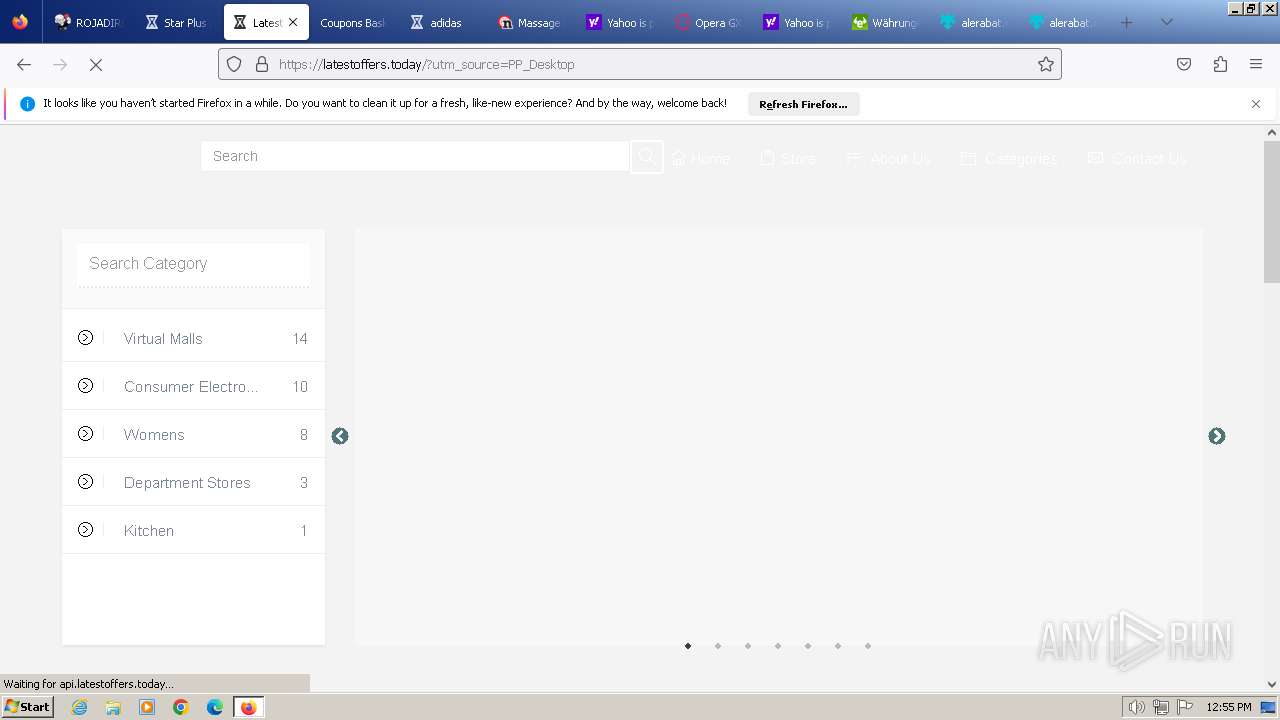1280x720 pixels.
Task: Click the Firefox back arrow button
Action: tap(24, 64)
